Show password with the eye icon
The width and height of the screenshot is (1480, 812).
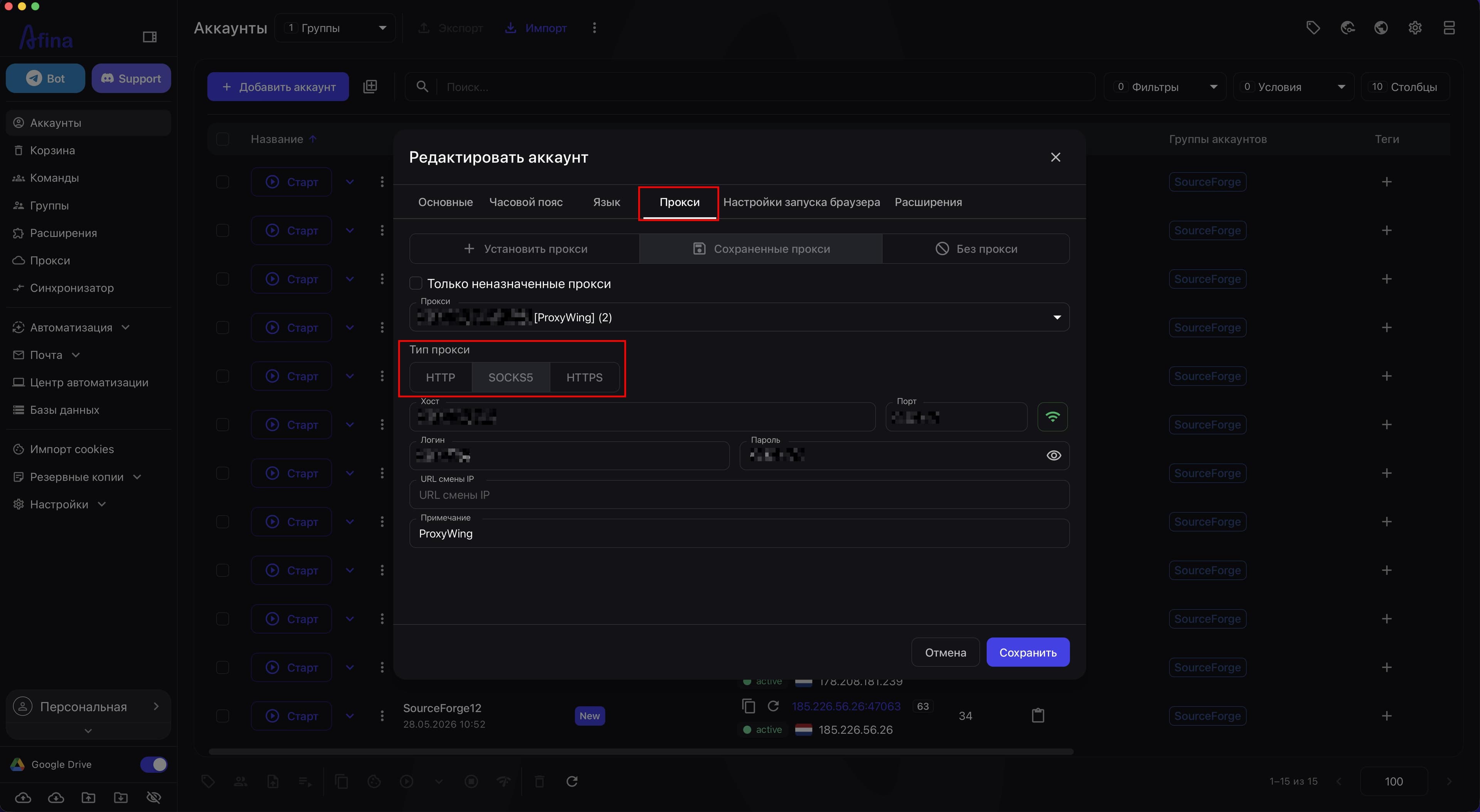click(1053, 455)
